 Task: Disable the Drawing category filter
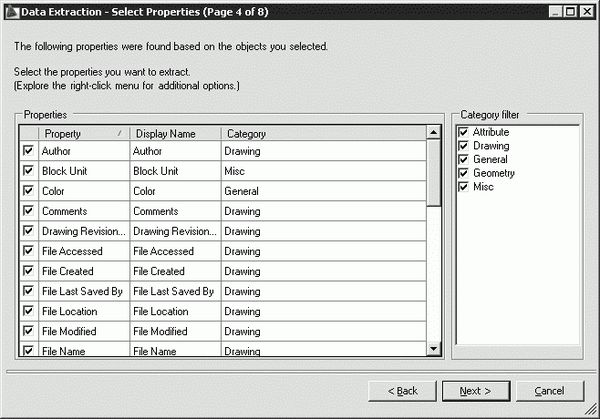click(x=463, y=146)
